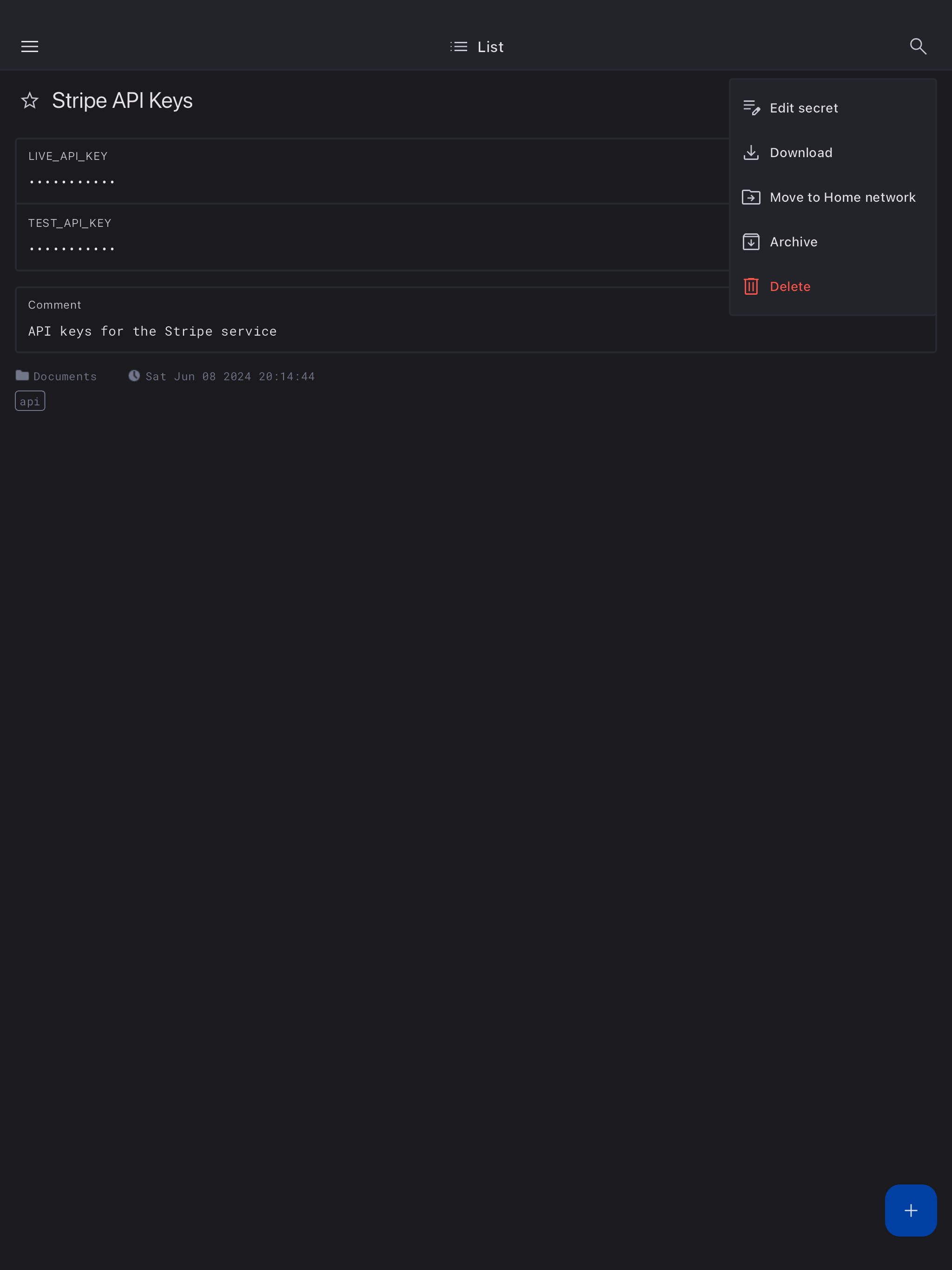Select Move to Home network option
This screenshot has width=952, height=1270.
[842, 198]
